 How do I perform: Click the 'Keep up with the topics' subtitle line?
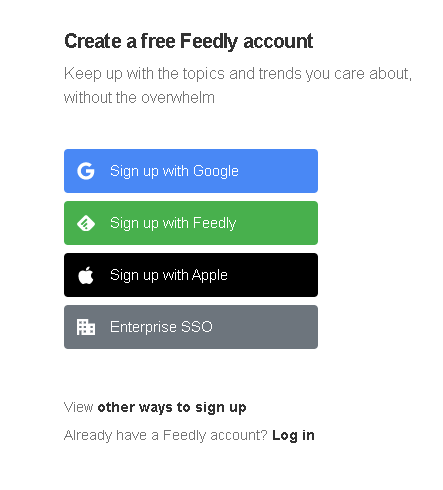click(238, 74)
